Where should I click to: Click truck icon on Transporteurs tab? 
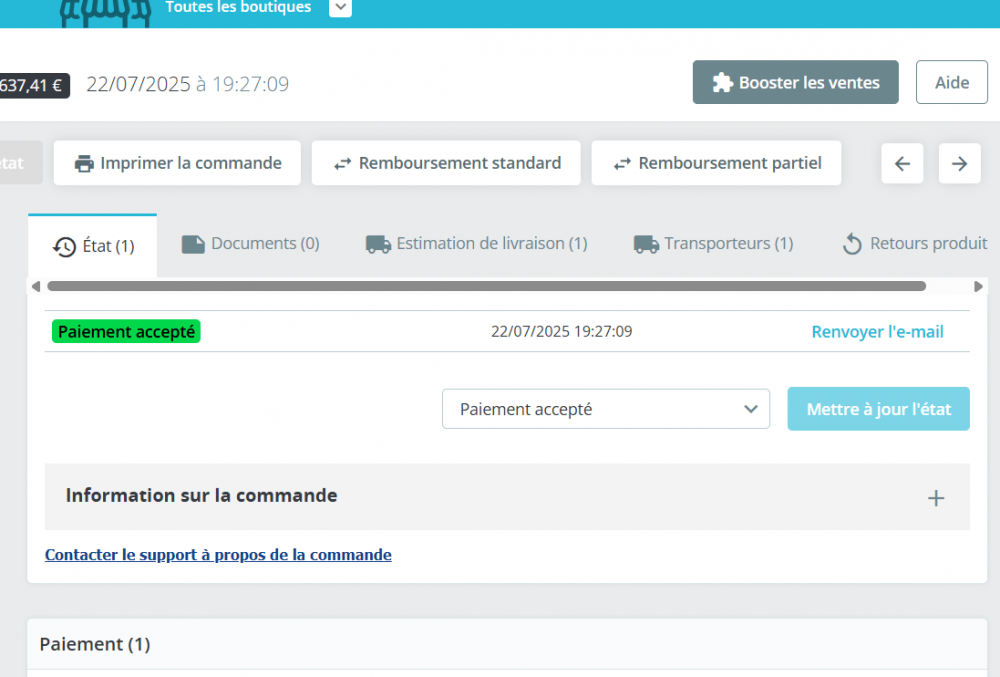(x=646, y=244)
